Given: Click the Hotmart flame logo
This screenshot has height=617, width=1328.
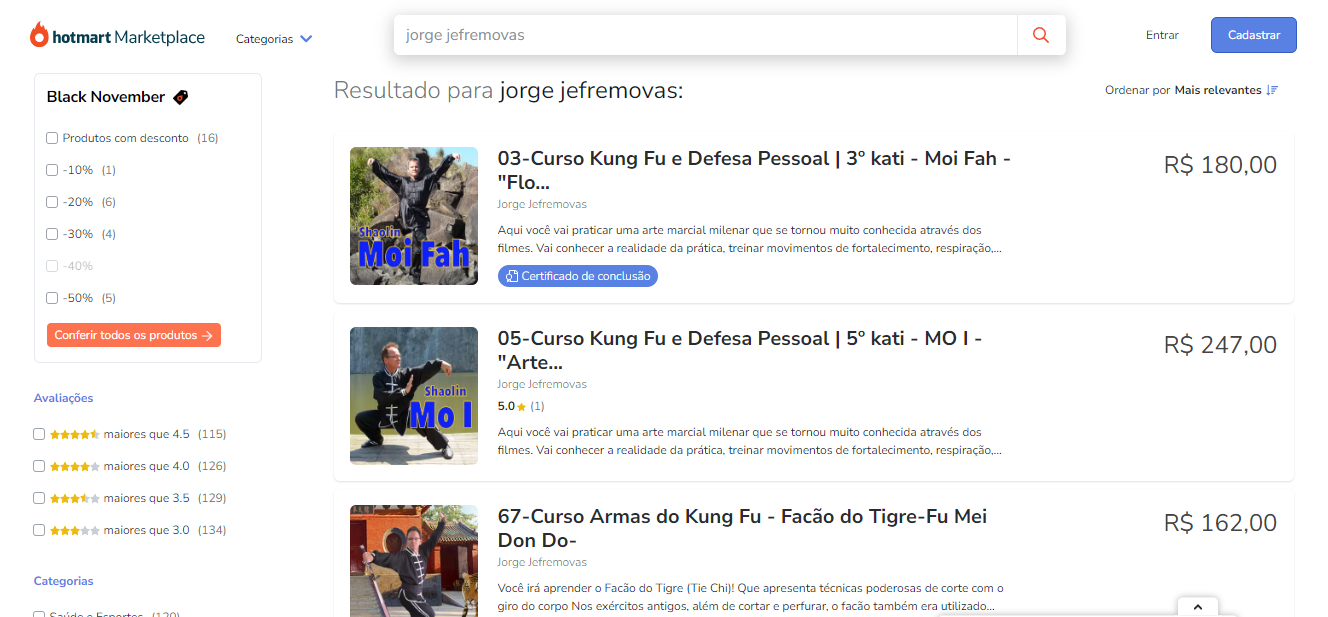Looking at the screenshot, I should click(39, 36).
